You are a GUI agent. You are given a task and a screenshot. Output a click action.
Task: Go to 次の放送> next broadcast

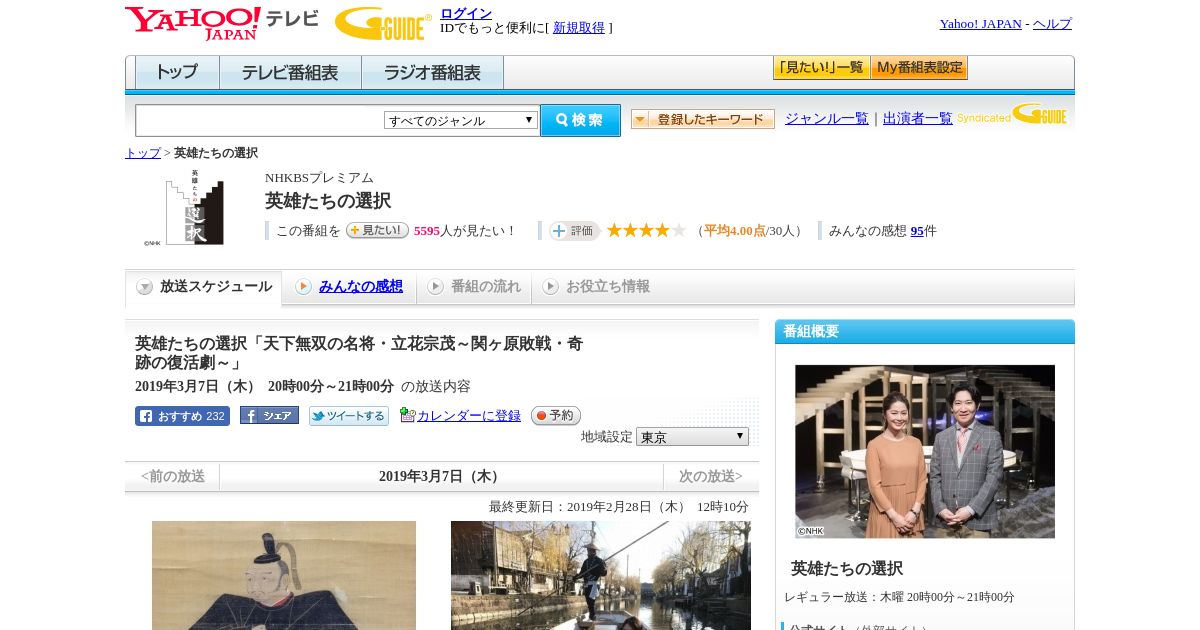pyautogui.click(x=710, y=476)
